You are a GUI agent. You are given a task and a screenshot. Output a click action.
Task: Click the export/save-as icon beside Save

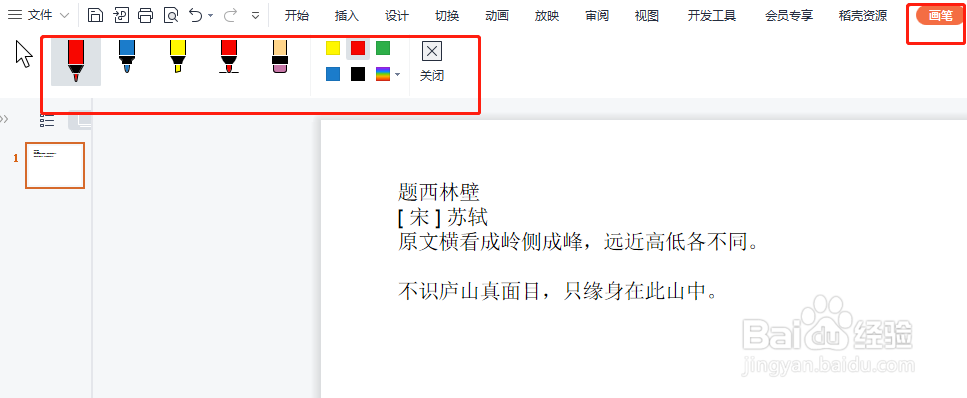[x=121, y=15]
